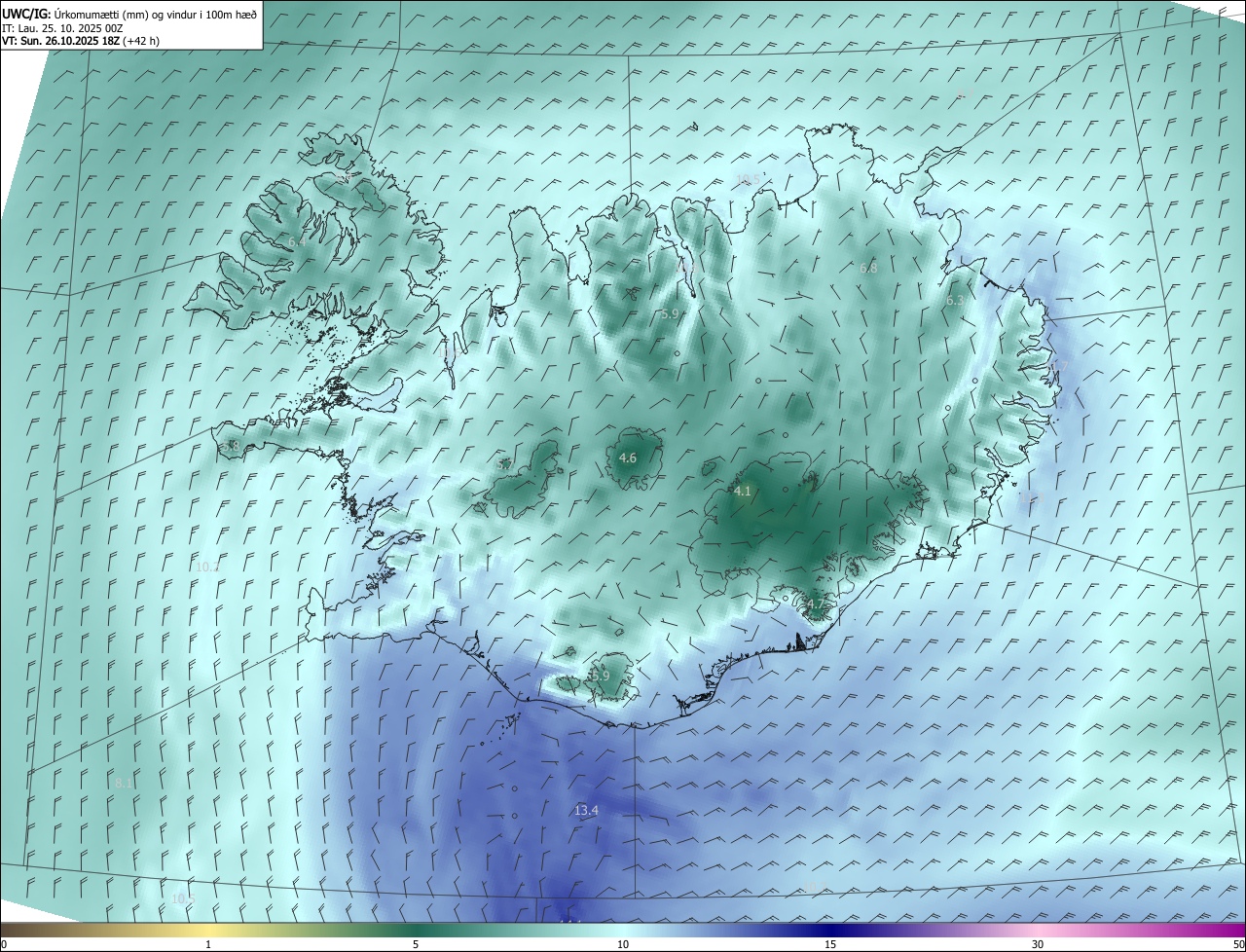Click the 13.4 value south of Iceland

coord(586,810)
